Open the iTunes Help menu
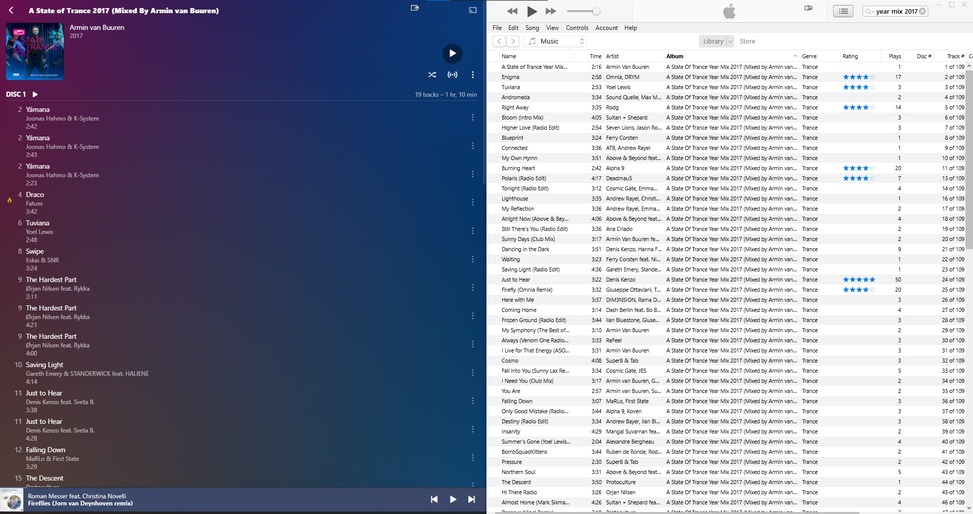 click(630, 28)
